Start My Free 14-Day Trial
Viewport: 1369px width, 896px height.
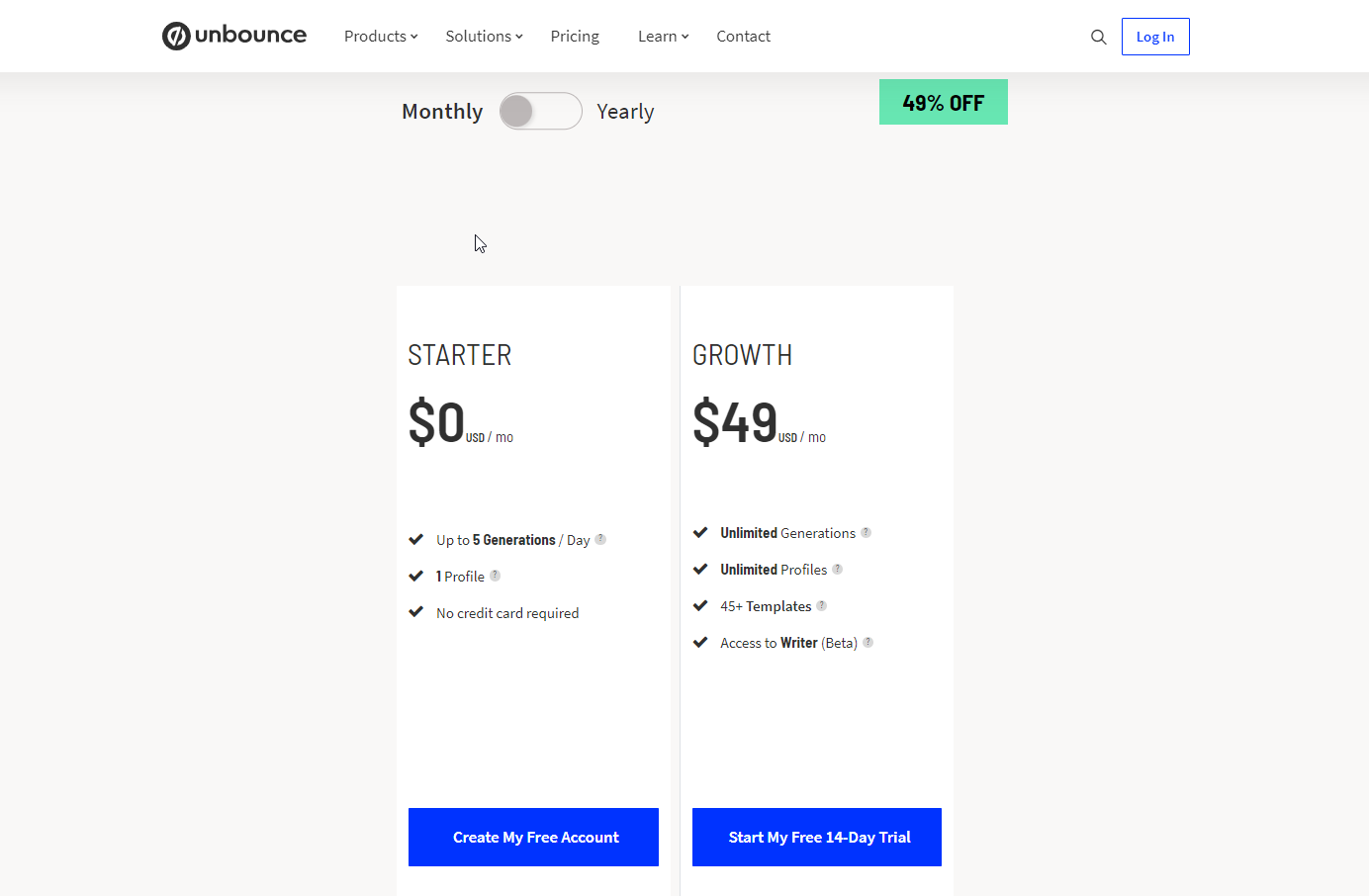(816, 837)
